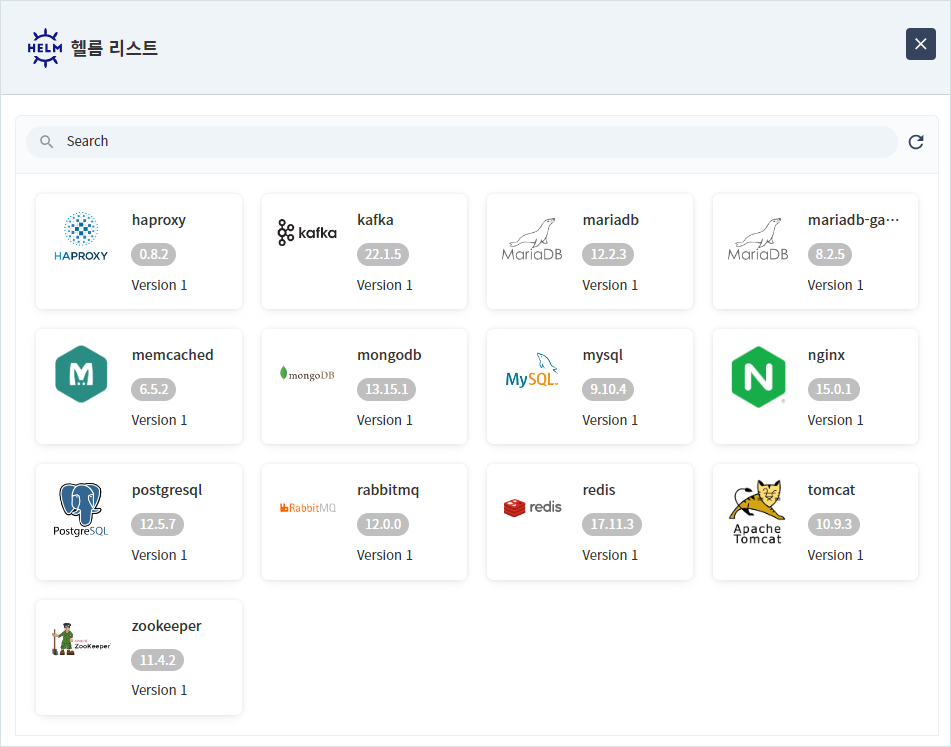Screen dimensions: 951x747
Task: Open the postgresql chart title
Action: [x=167, y=491]
